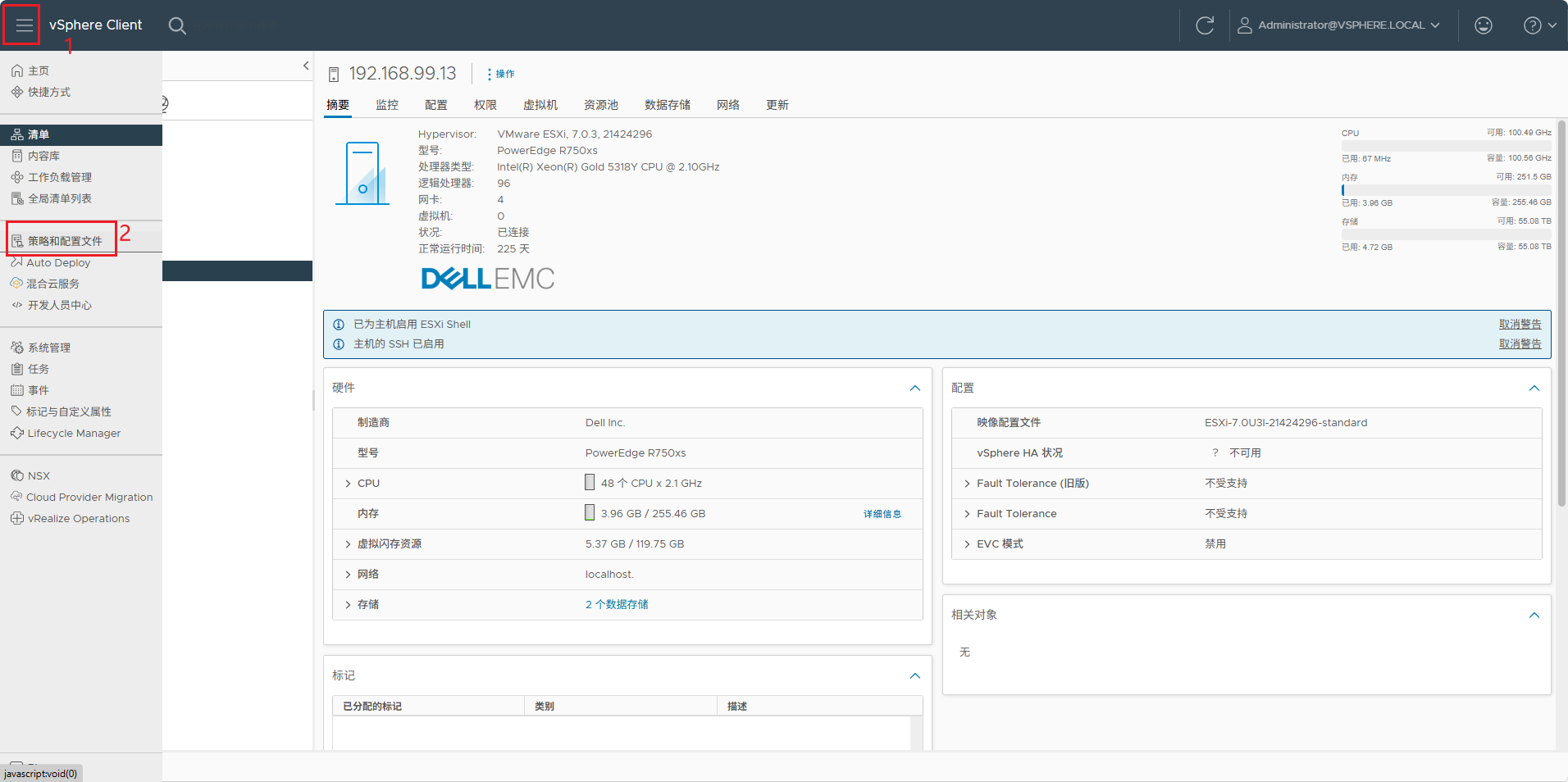1568x782 pixels.
Task: Open Auto Deploy in the sidebar
Action: 50,262
